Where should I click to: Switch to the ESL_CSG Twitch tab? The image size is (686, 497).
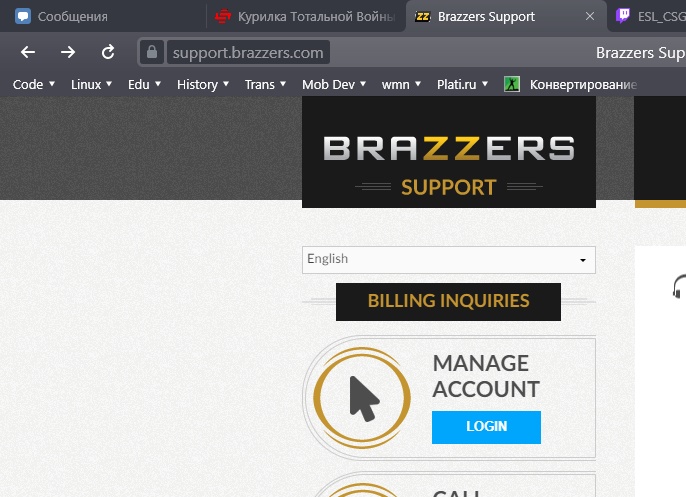coord(650,17)
